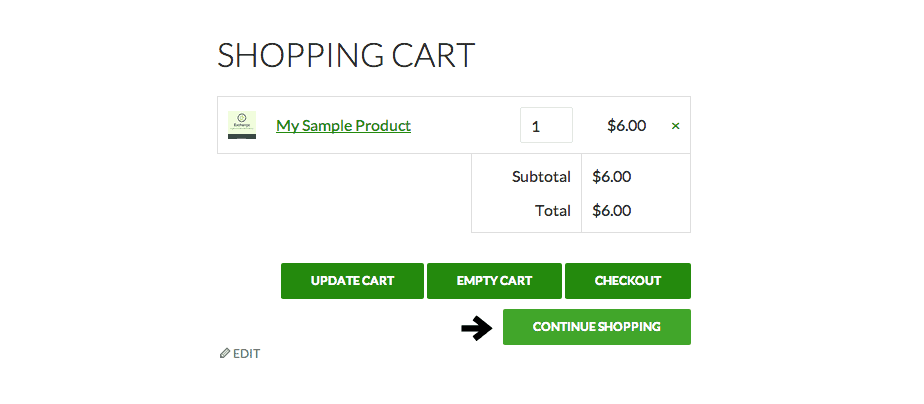The width and height of the screenshot is (924, 404).
Task: Click the Subtotal amount of $6.00
Action: pos(612,177)
